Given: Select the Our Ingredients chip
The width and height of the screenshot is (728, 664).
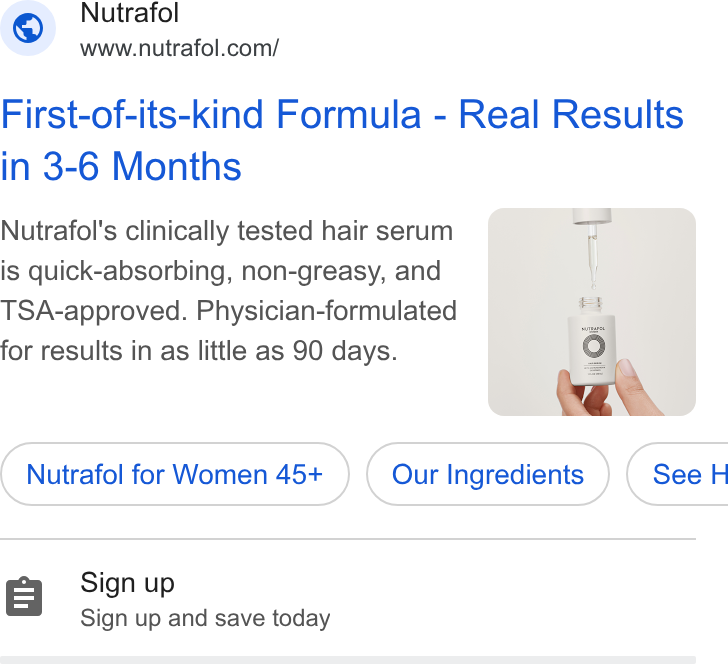Looking at the screenshot, I should pyautogui.click(x=488, y=474).
